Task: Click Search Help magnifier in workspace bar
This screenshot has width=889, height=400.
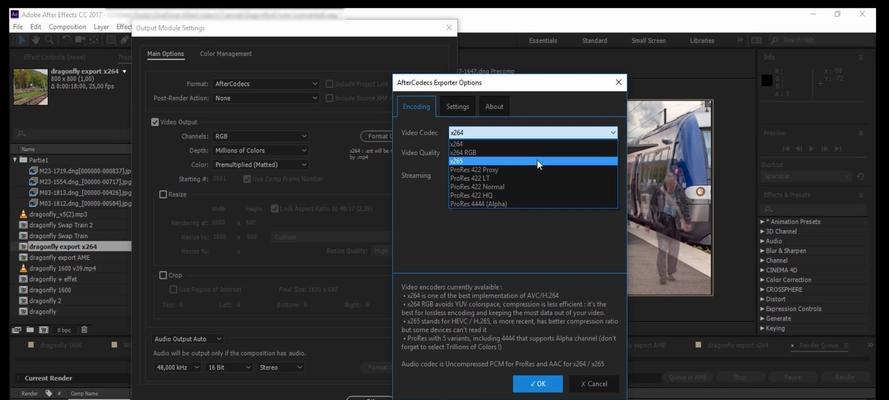Action: (774, 41)
